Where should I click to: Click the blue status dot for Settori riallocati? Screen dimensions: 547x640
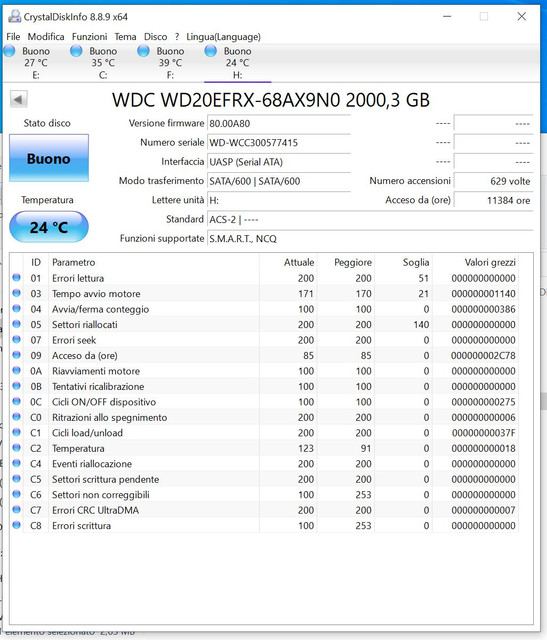click(16, 324)
